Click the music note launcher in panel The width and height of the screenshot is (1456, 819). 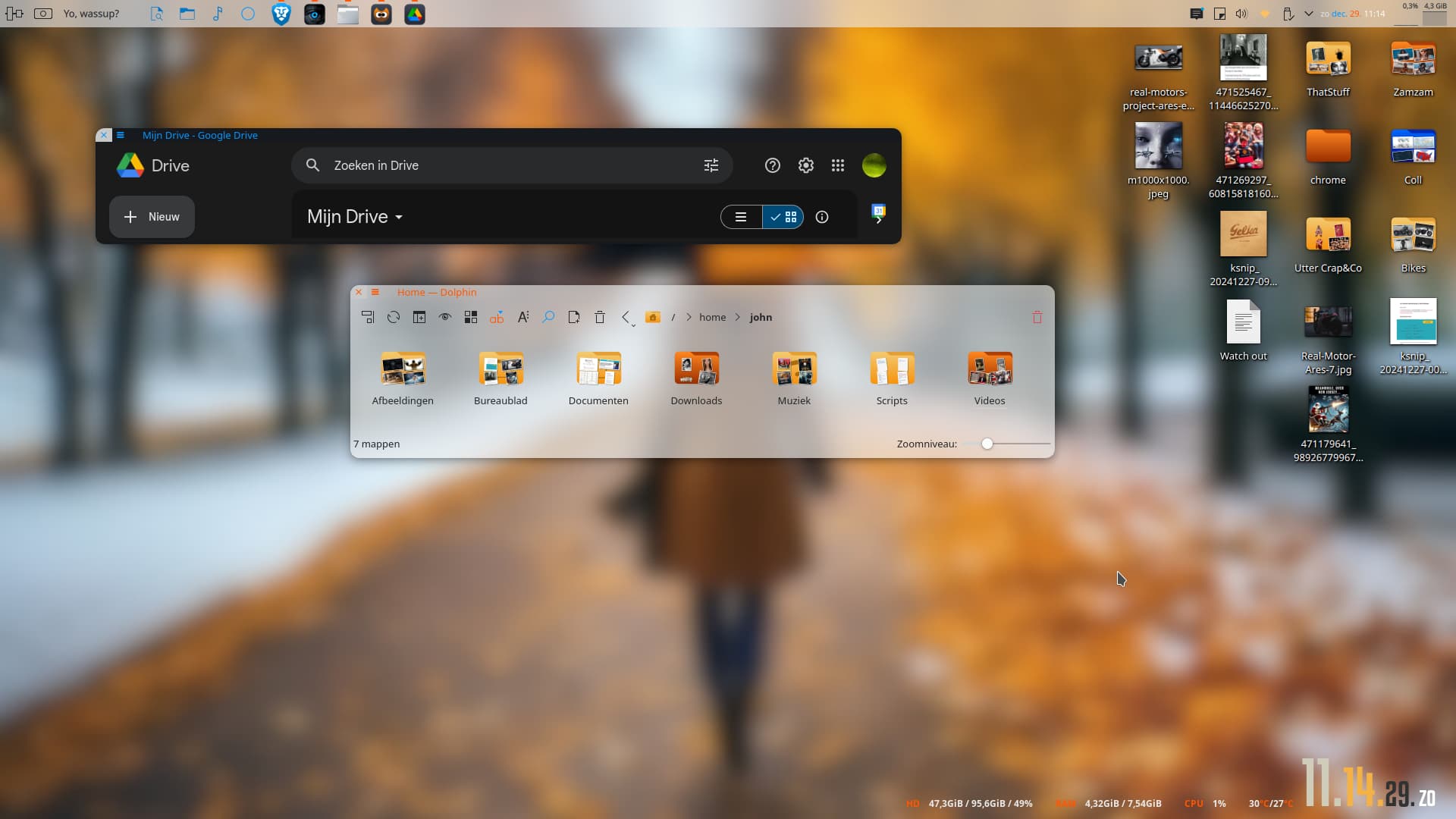pos(218,14)
